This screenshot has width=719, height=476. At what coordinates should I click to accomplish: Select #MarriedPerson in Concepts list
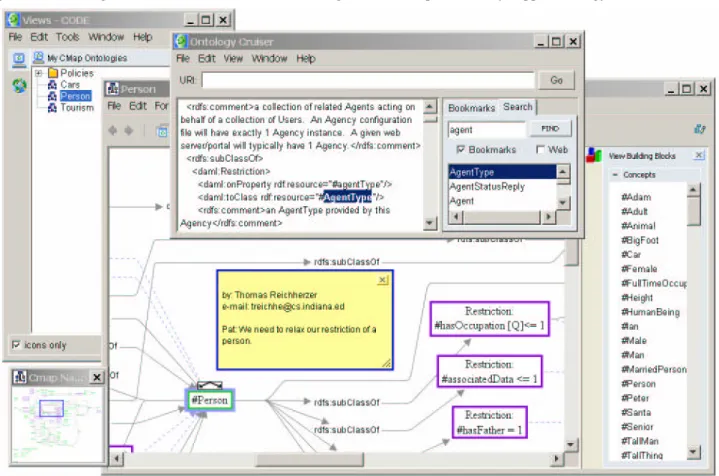654,369
